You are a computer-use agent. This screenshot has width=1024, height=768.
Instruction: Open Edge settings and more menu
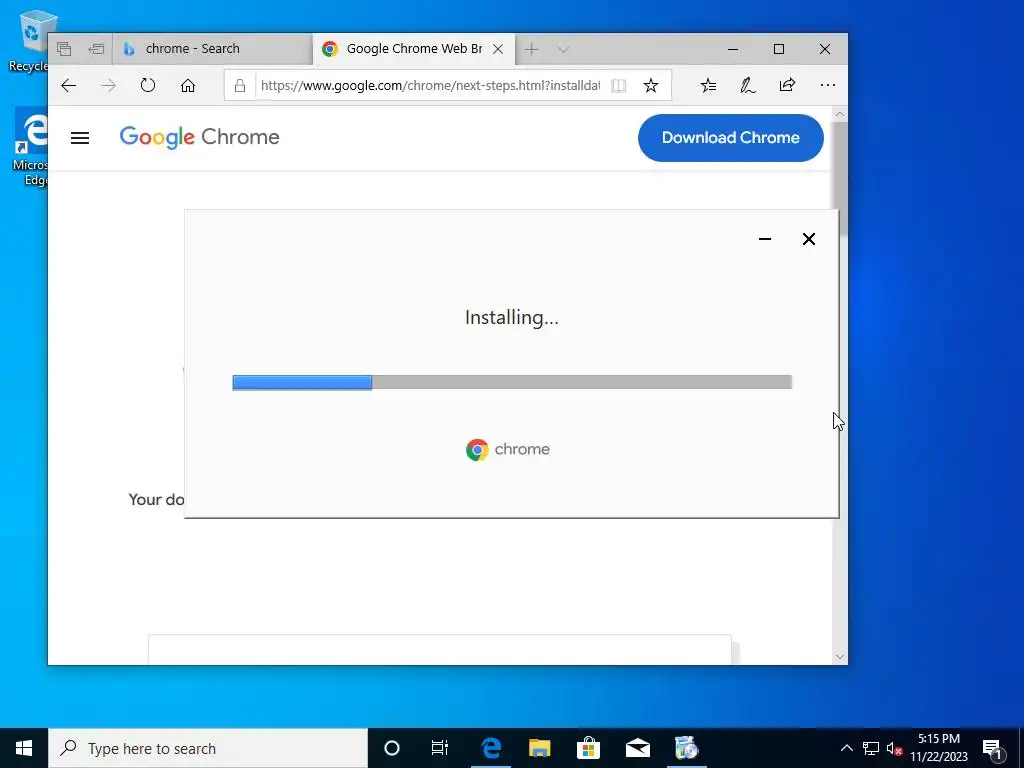click(x=827, y=85)
